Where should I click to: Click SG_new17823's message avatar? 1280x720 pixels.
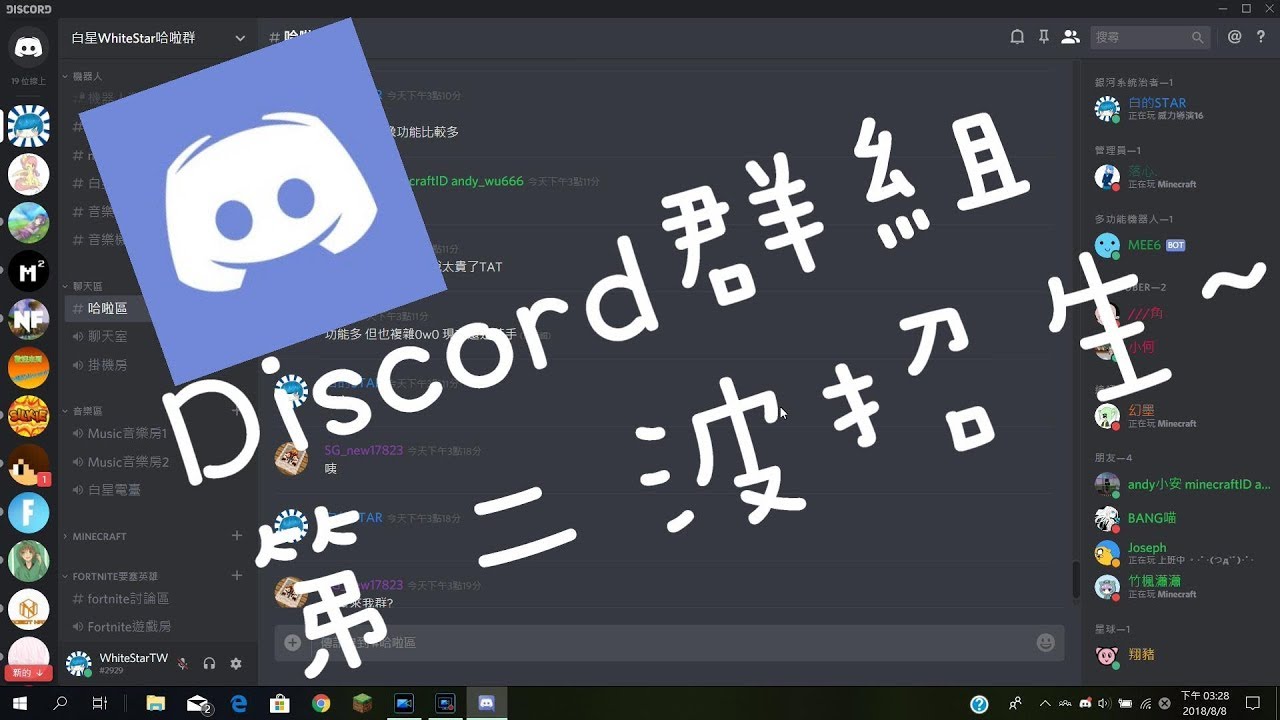291,458
